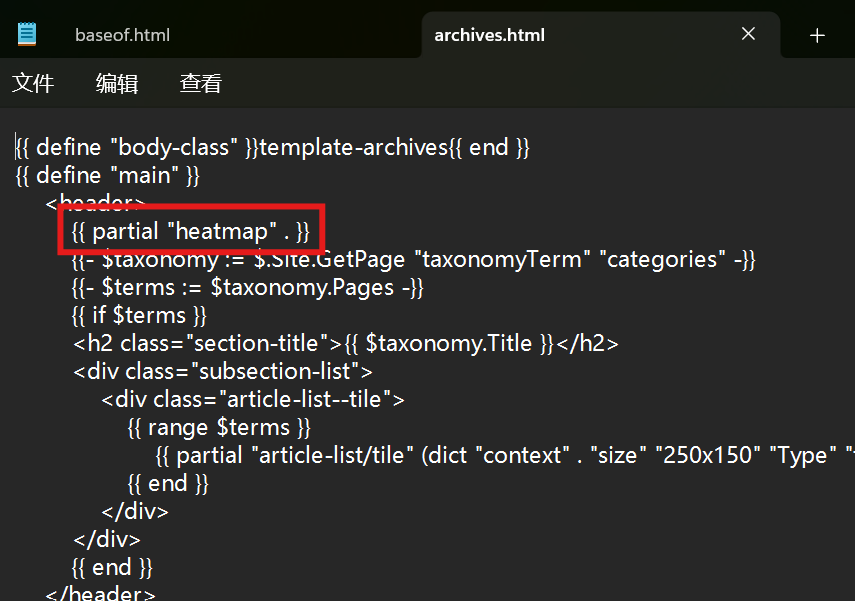
Task: Click the article-list/tile partial line
Action: coord(400,454)
